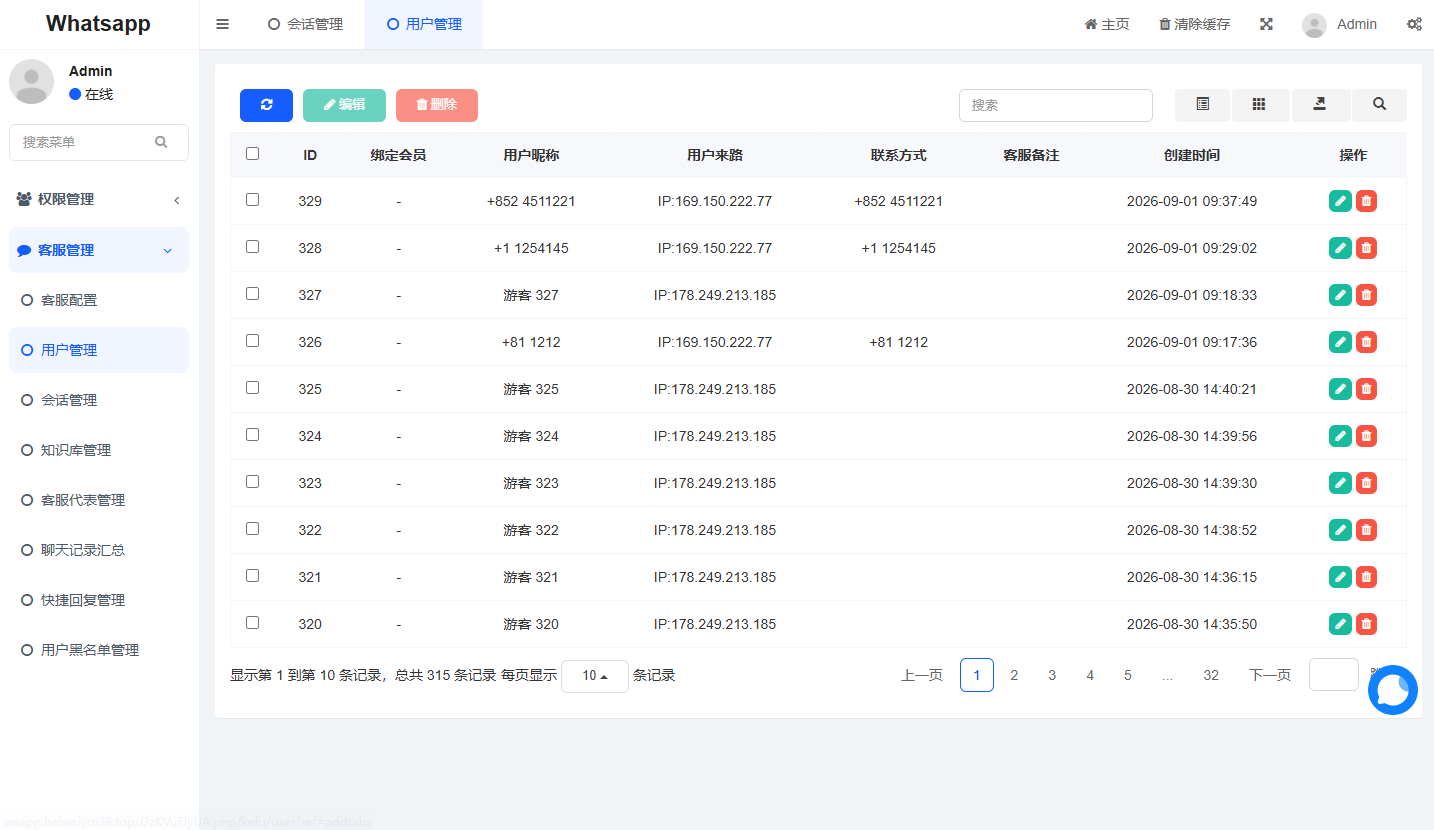
Task: Click the edit icon for row 329
Action: pos(1340,201)
